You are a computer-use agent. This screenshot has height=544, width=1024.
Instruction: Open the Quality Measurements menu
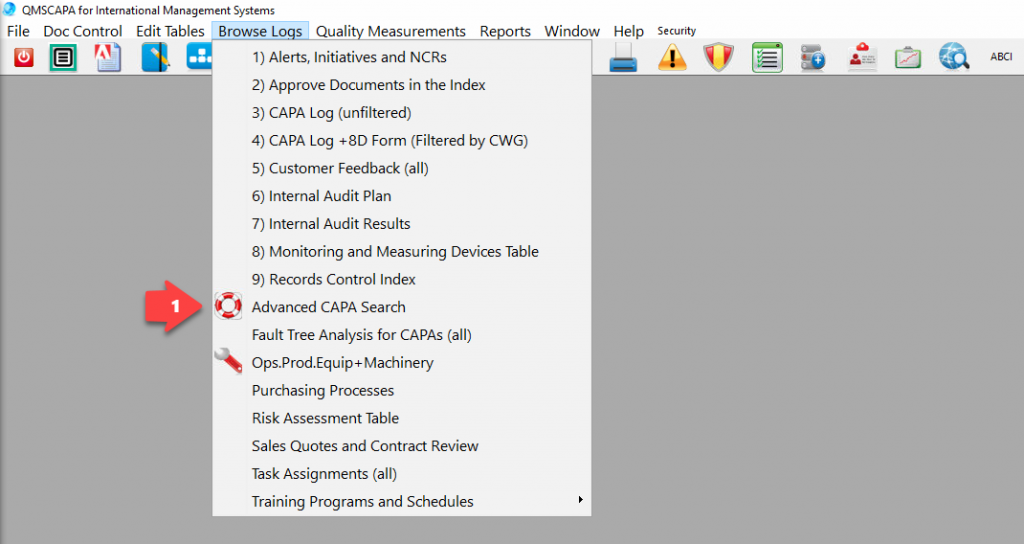coord(391,31)
